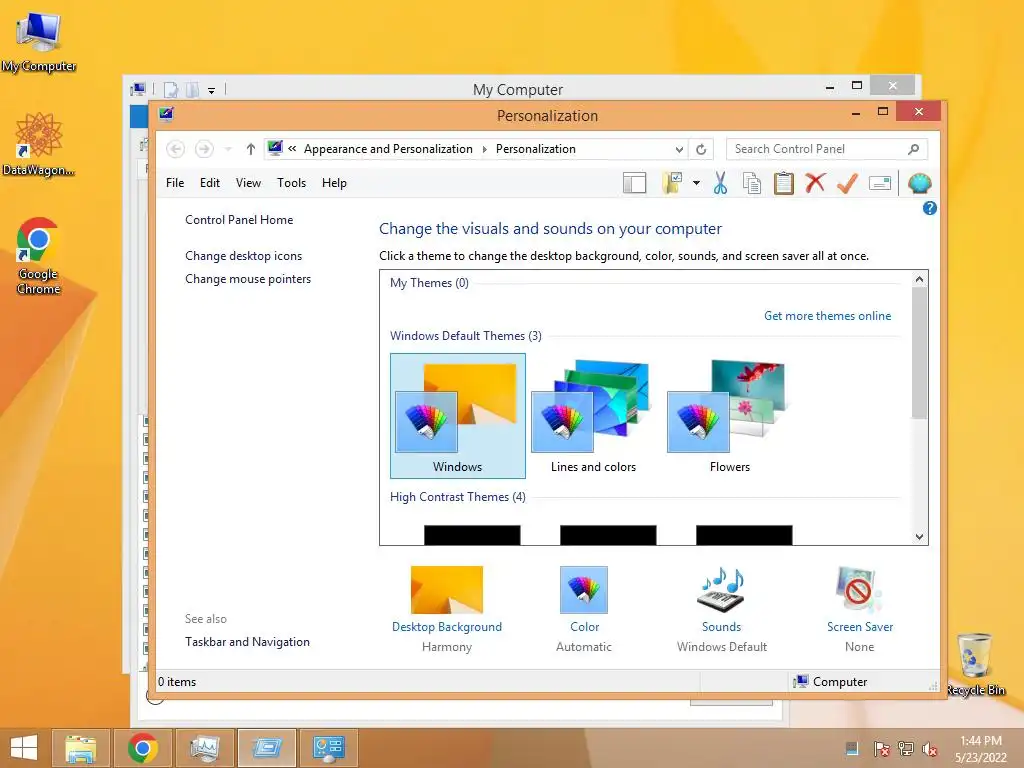Go up one level with Up arrow

[251, 149]
